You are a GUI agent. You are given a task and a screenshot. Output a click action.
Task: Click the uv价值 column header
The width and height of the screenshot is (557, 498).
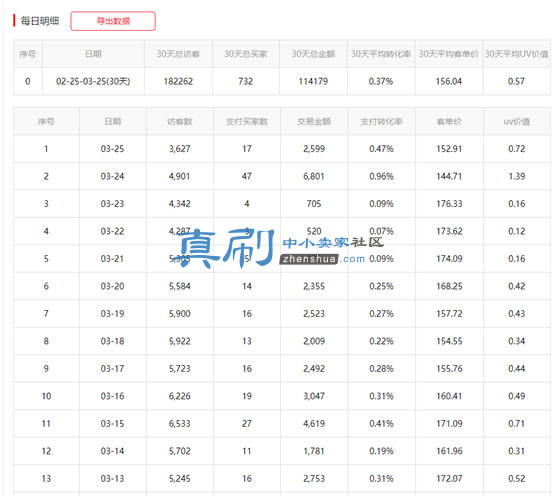[517, 122]
